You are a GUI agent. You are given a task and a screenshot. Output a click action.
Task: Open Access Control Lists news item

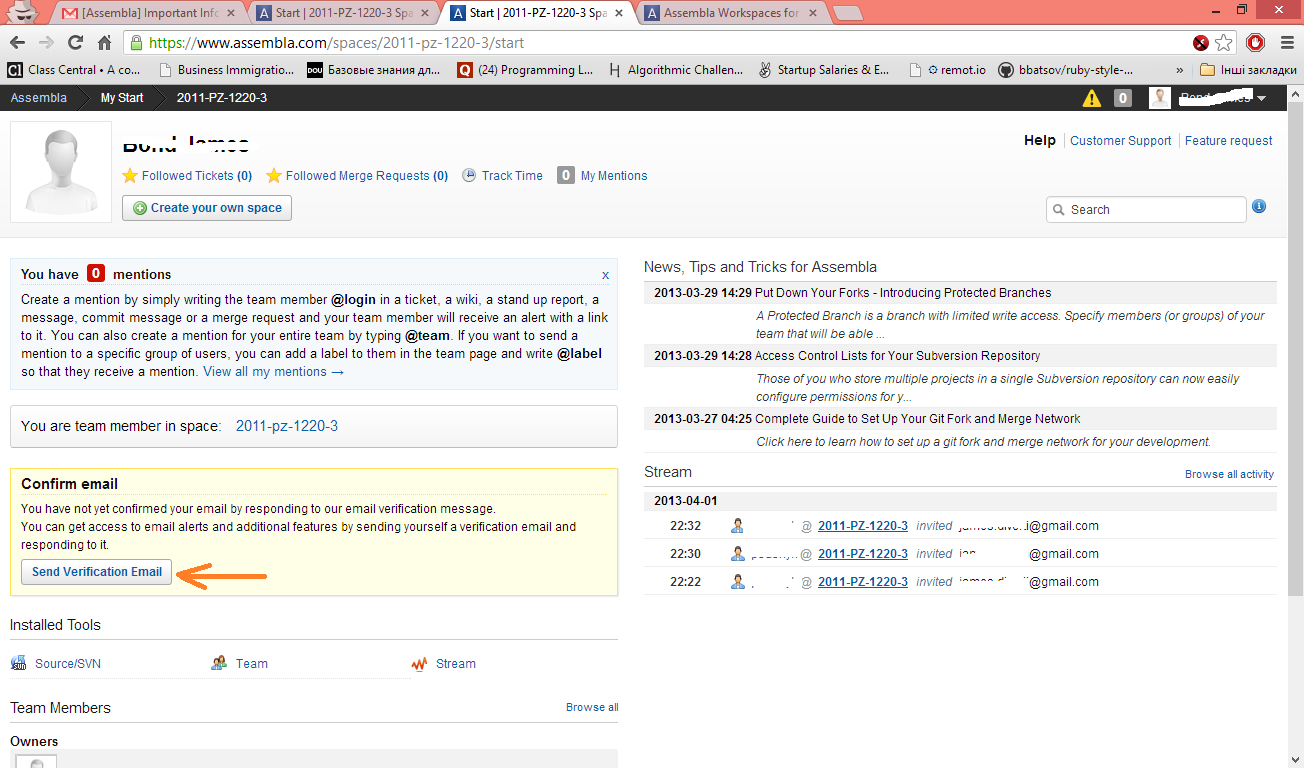click(897, 356)
